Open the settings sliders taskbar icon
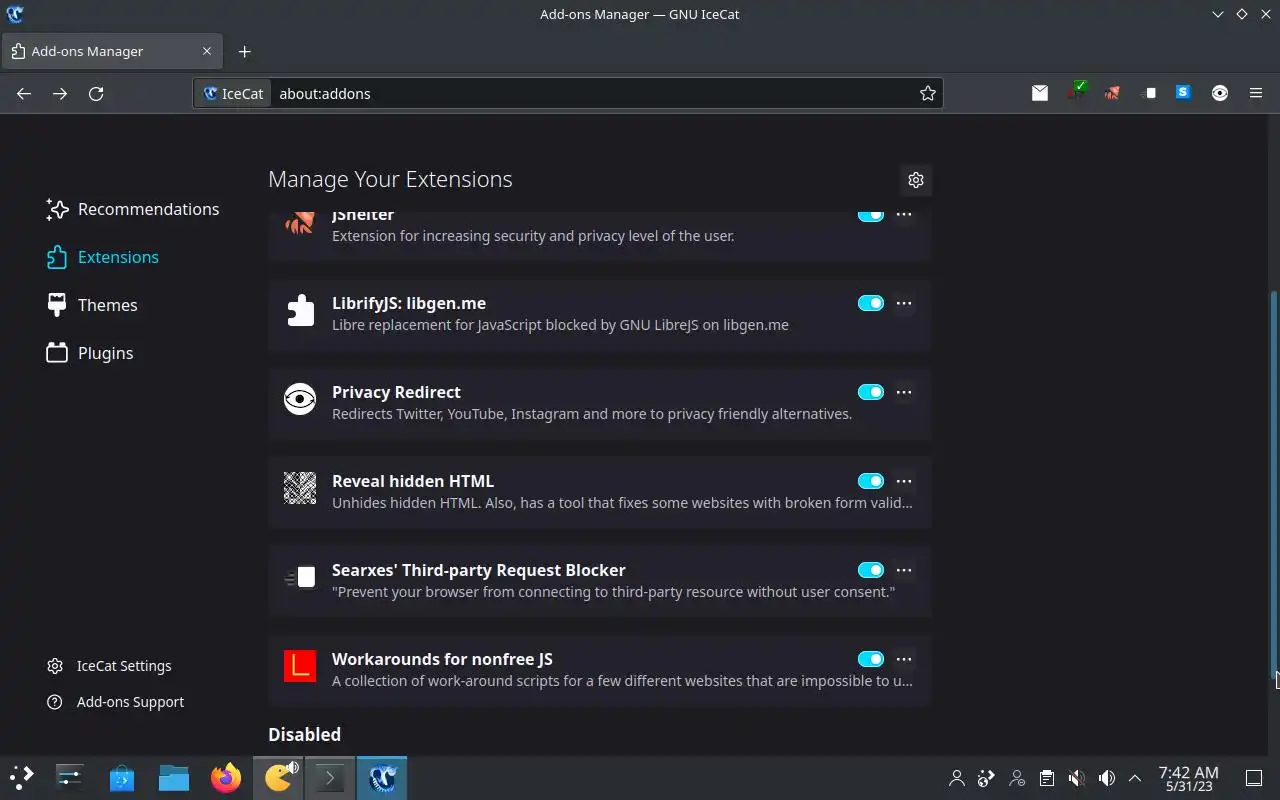This screenshot has width=1280, height=800. tap(70, 777)
